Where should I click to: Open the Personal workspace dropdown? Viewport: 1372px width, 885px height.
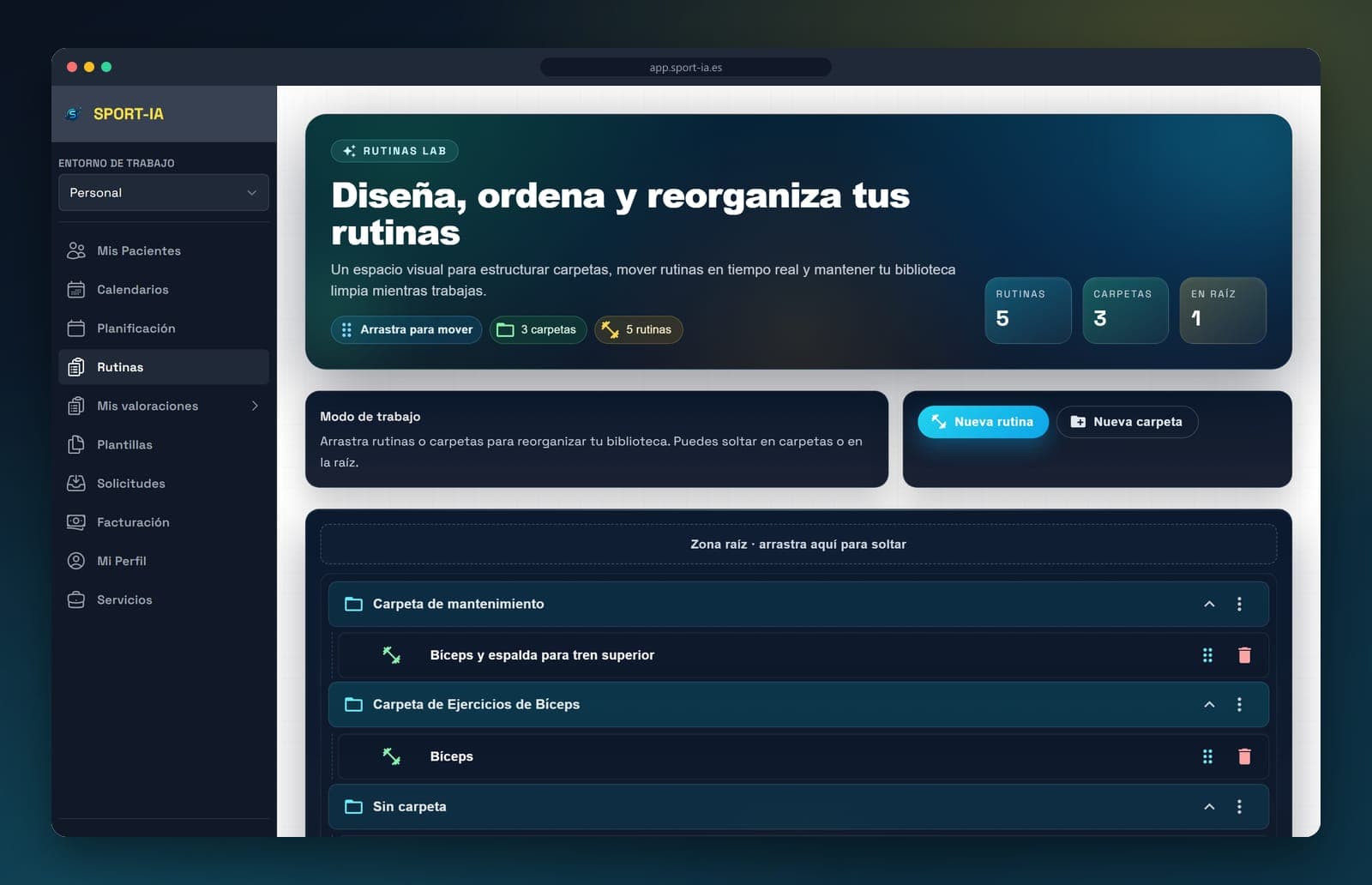163,192
